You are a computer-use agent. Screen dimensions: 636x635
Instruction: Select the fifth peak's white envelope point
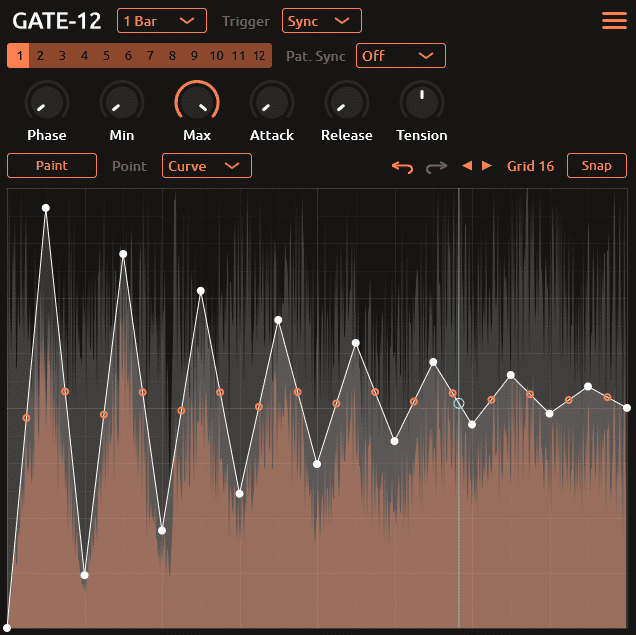point(356,343)
